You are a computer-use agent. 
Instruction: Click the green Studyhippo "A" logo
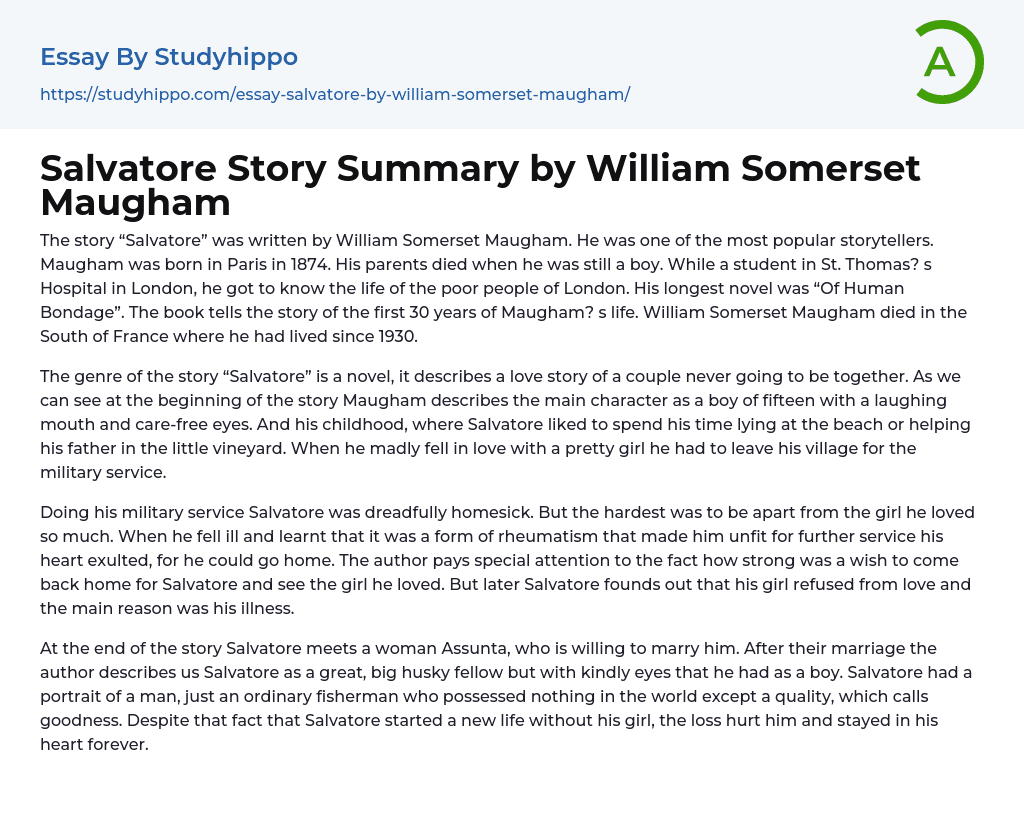(948, 62)
